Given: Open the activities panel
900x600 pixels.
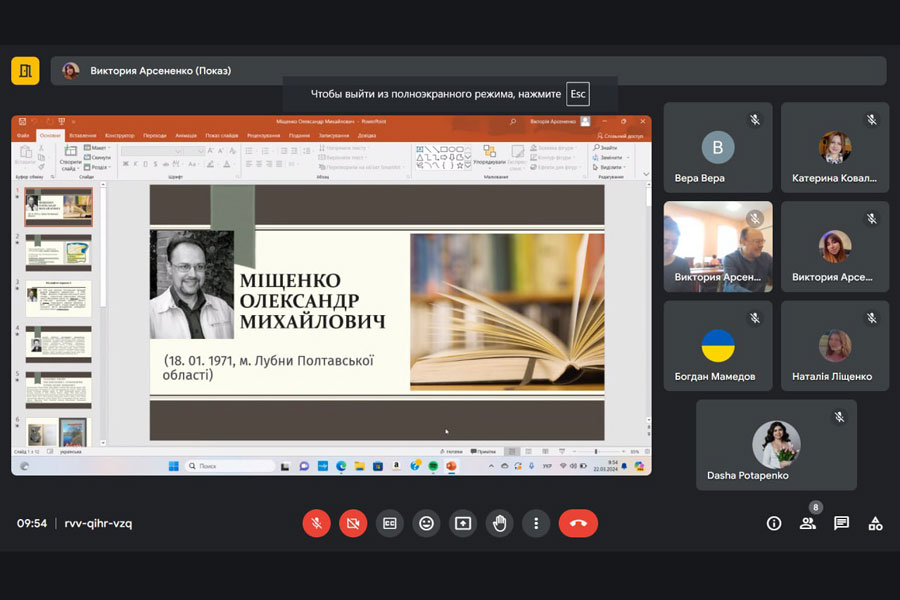Looking at the screenshot, I should point(875,523).
